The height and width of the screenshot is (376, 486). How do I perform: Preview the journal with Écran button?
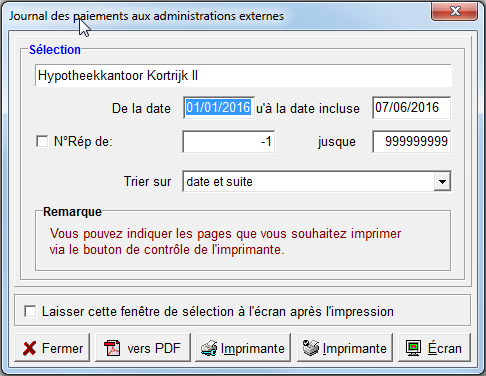coord(434,348)
